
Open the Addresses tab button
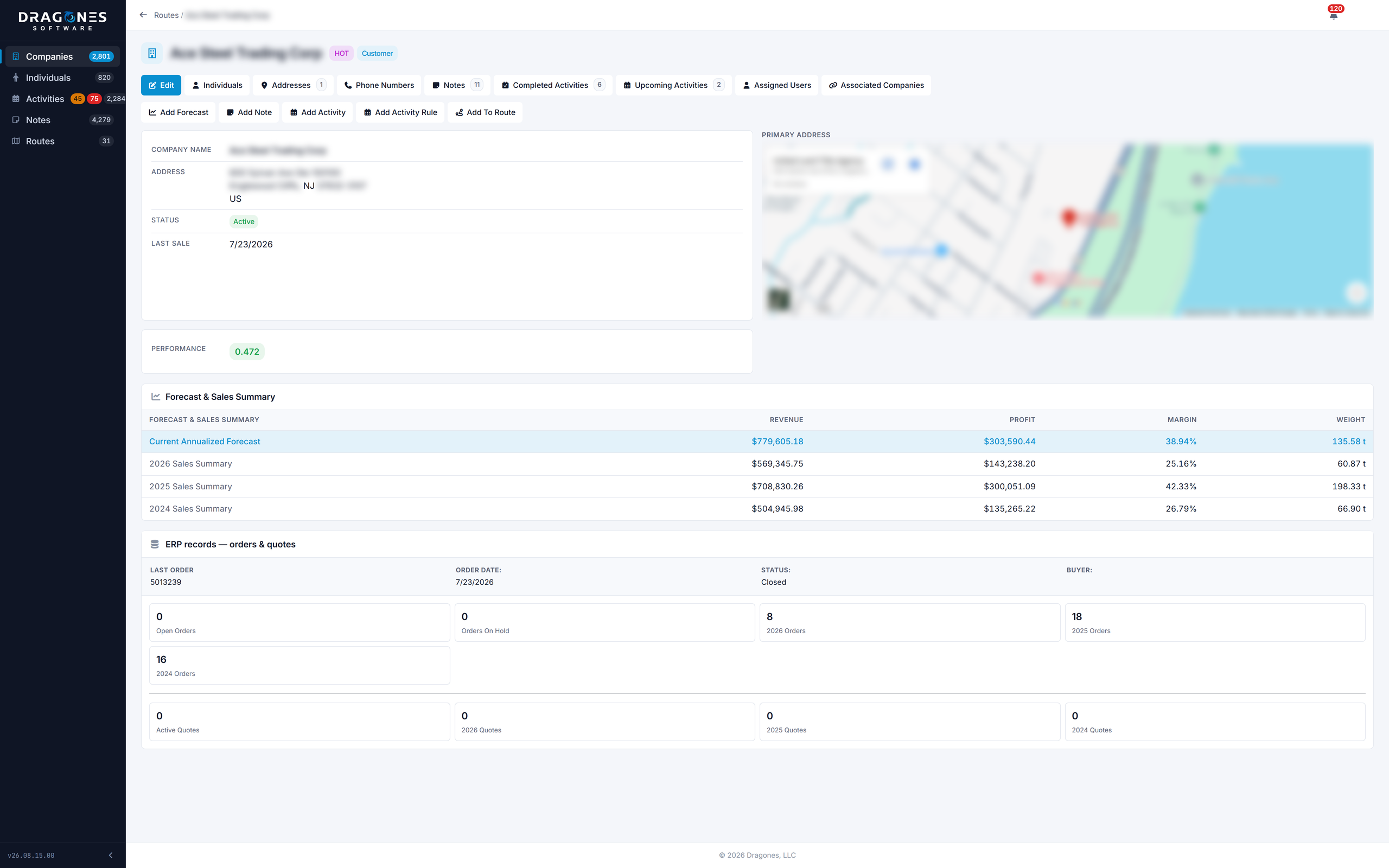(293, 85)
